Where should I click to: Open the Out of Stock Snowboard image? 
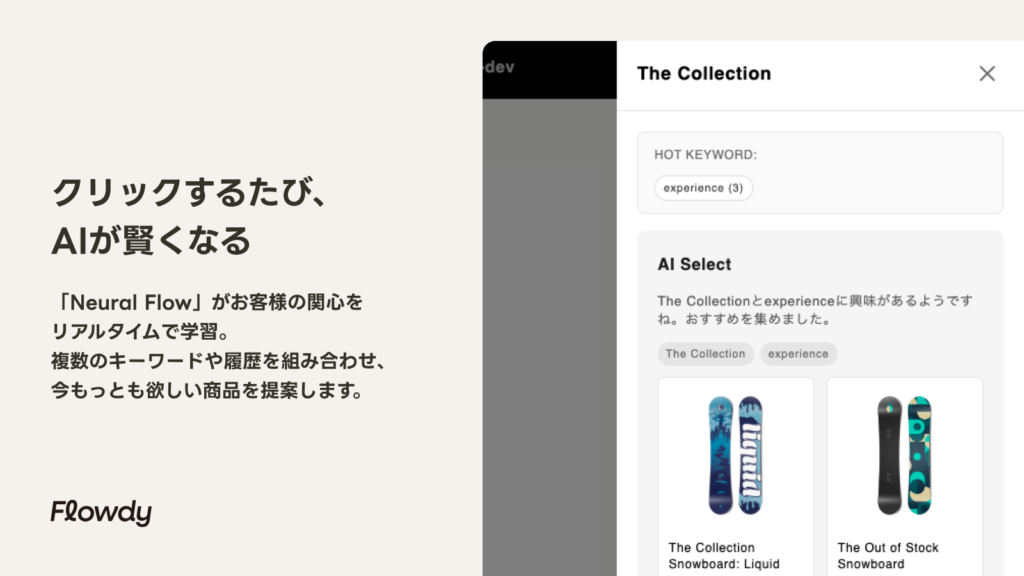904,455
